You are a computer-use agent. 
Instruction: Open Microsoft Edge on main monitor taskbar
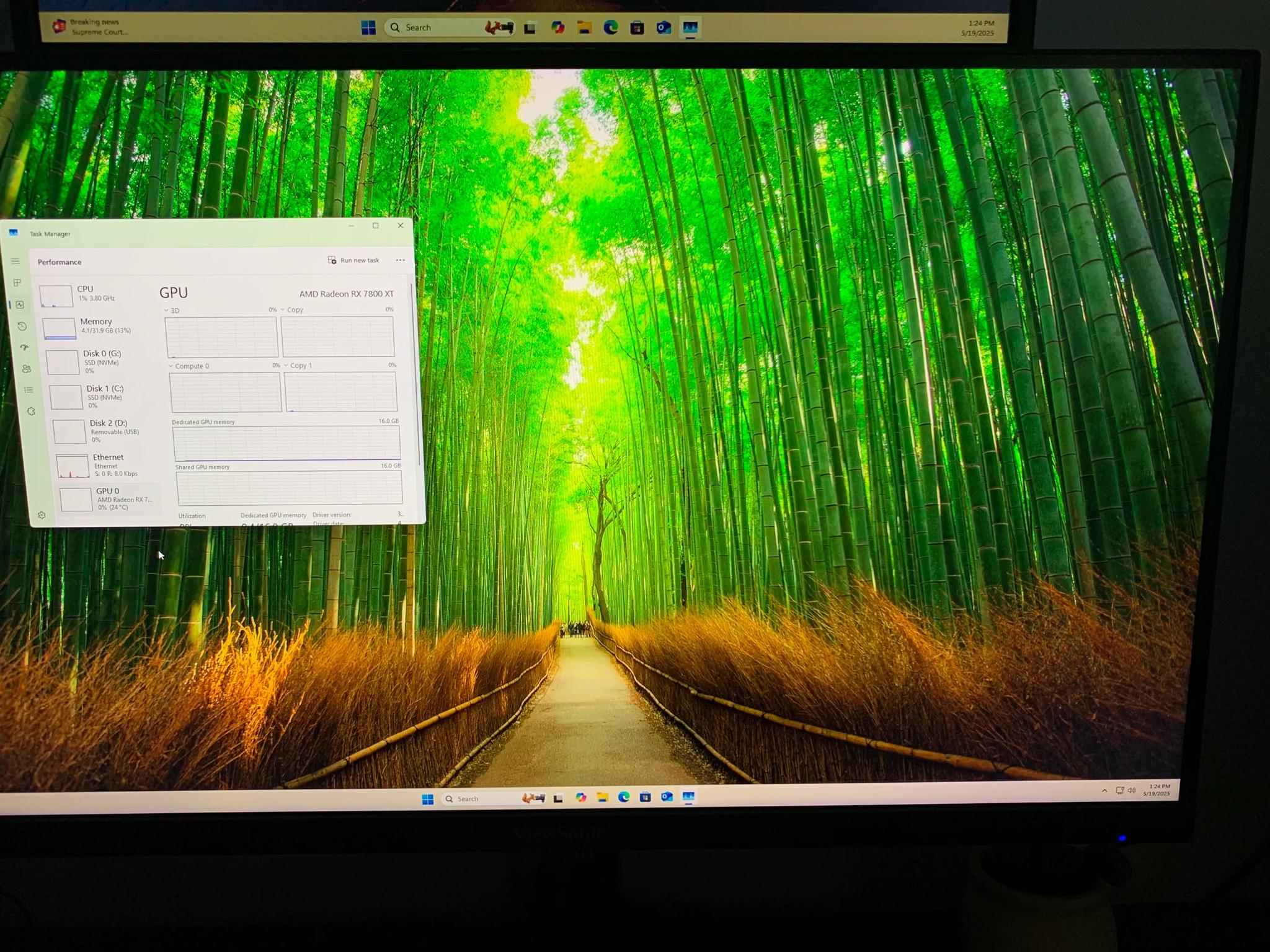[624, 797]
